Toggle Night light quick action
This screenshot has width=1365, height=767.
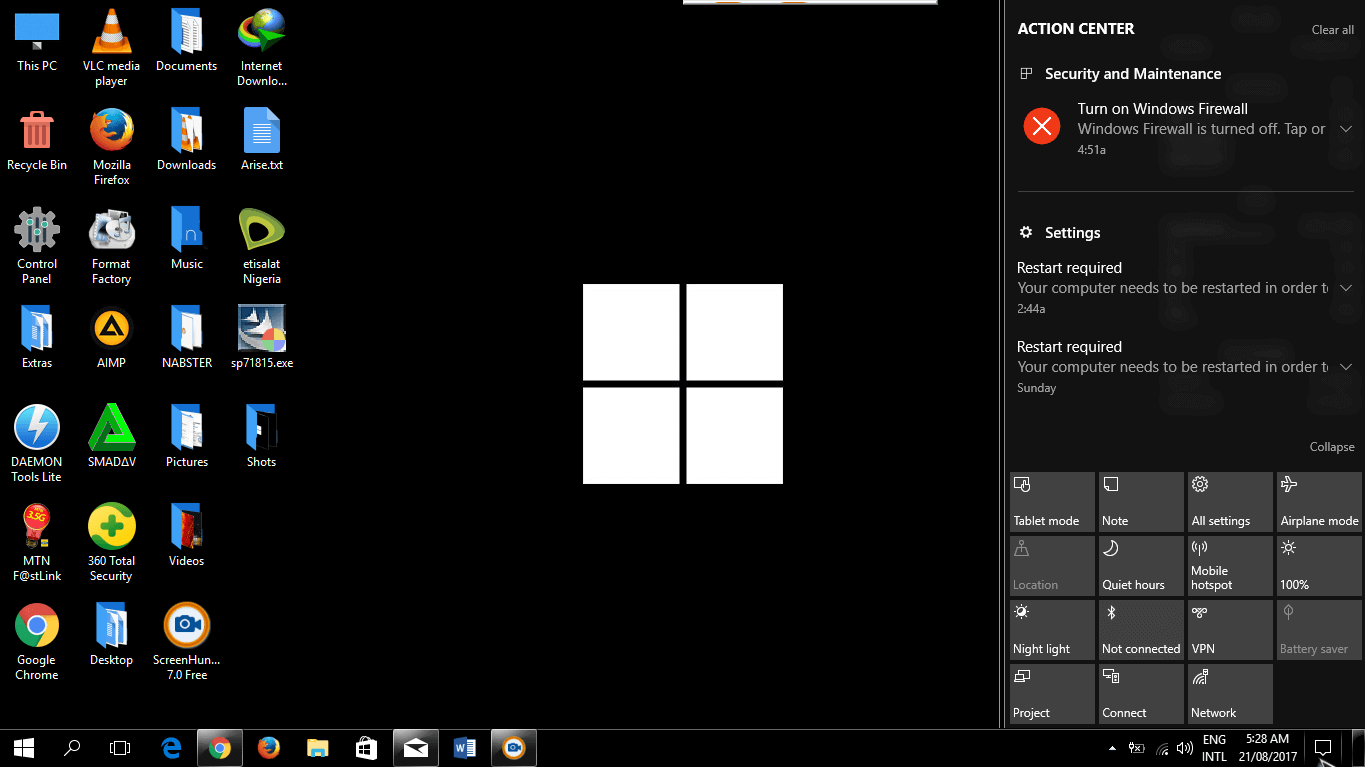pos(1052,630)
